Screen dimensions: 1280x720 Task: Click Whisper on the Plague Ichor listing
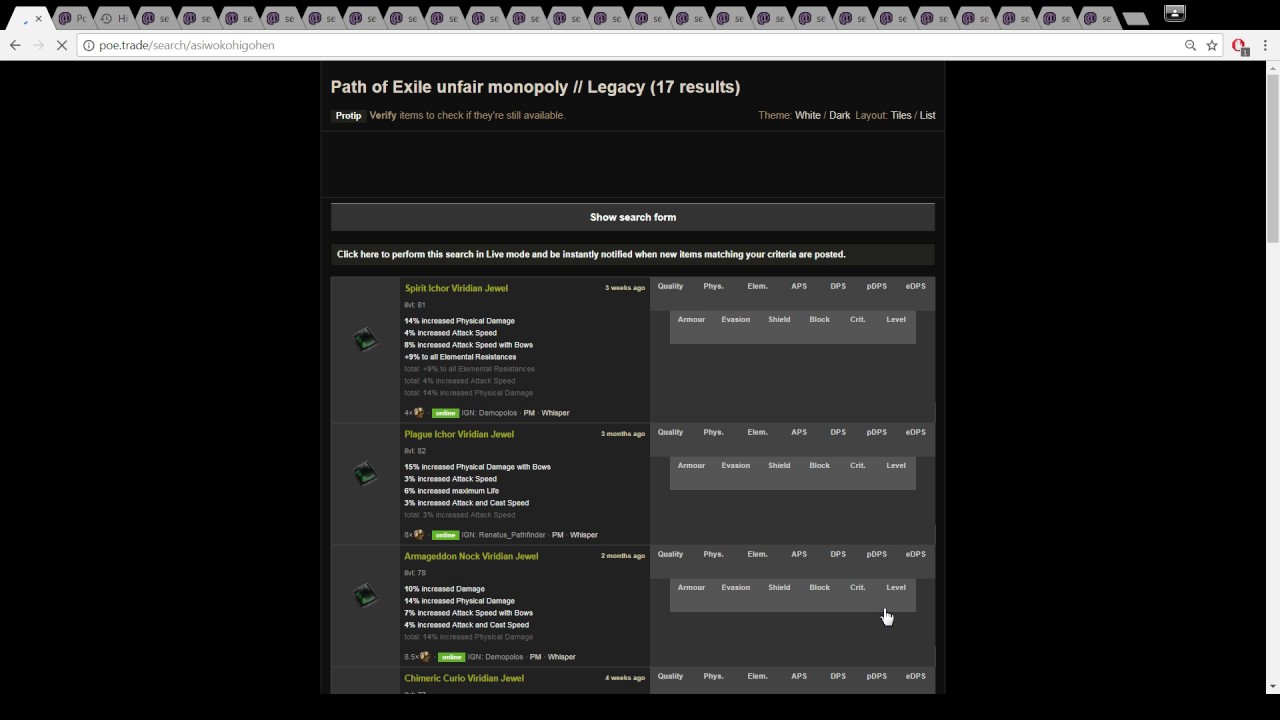click(583, 535)
